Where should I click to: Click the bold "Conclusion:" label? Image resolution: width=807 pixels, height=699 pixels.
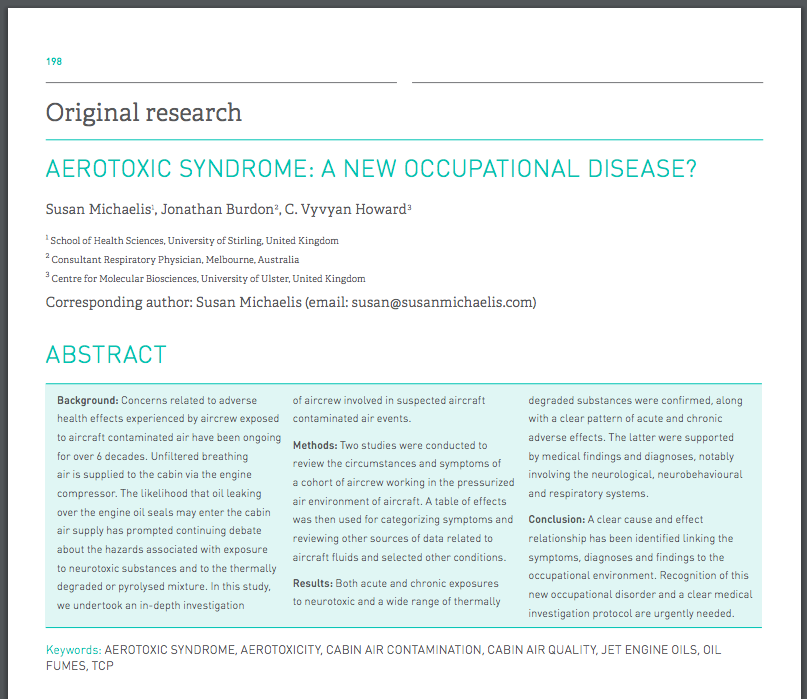[556, 520]
